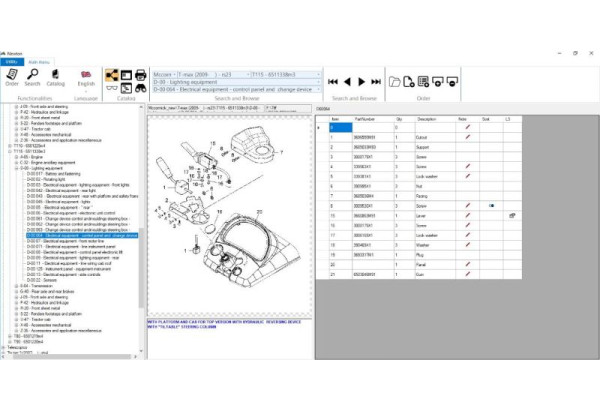This screenshot has width=600, height=412.
Task: Click the note pencil icon for Lever row
Action: (467, 215)
